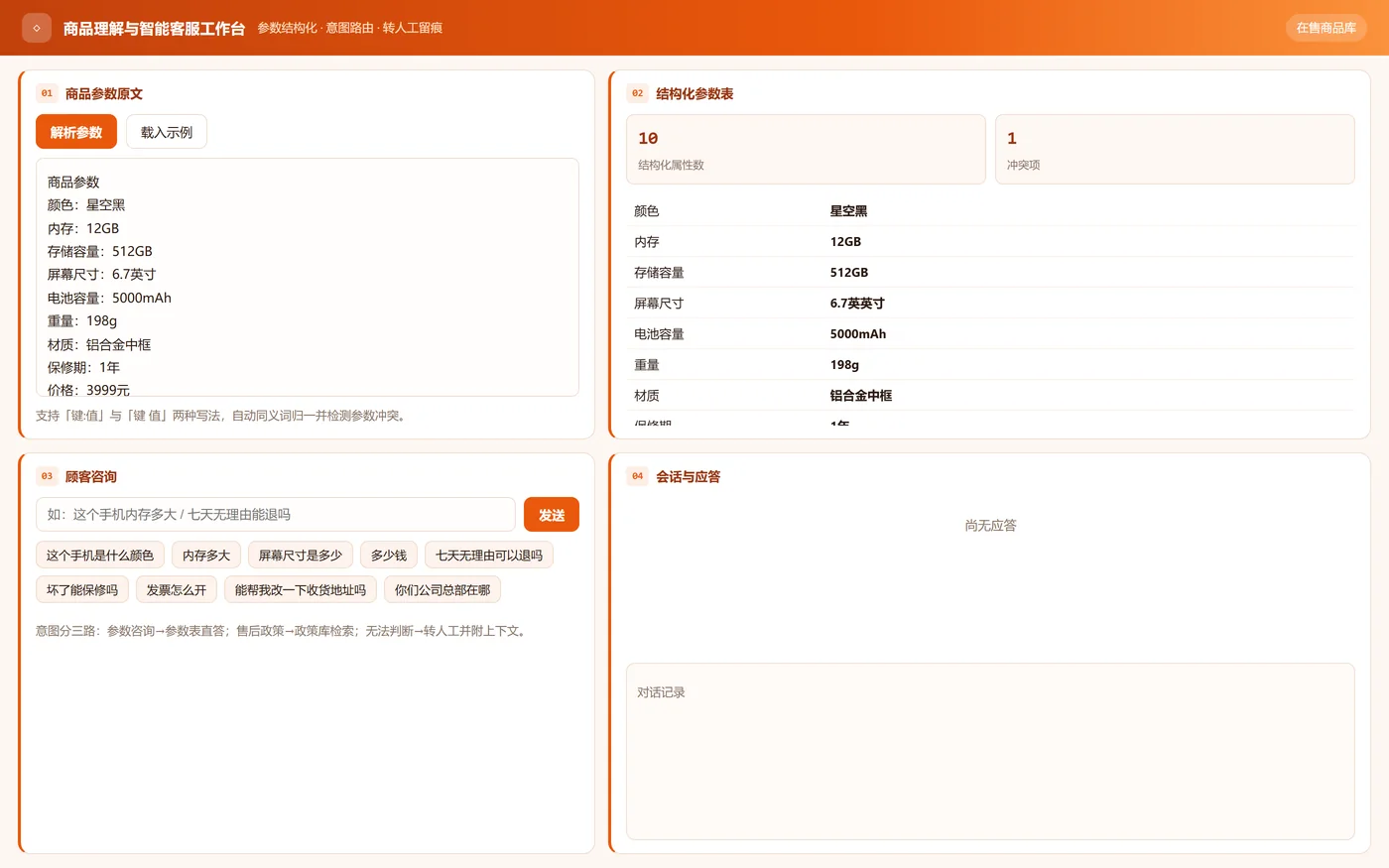
Task: Click the 重量 attribute name in table
Action: tap(647, 365)
